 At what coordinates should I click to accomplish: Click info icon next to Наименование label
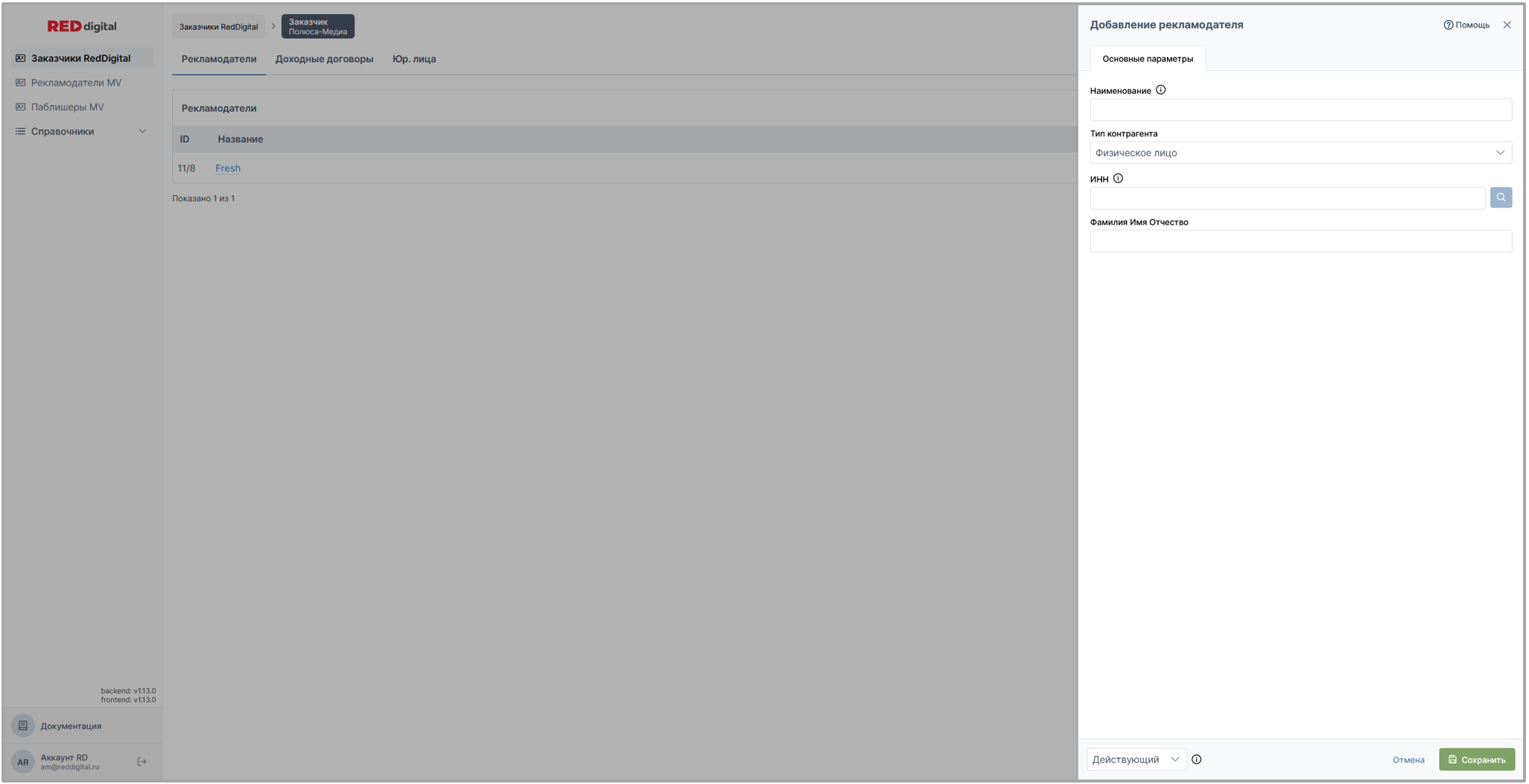click(x=1160, y=90)
